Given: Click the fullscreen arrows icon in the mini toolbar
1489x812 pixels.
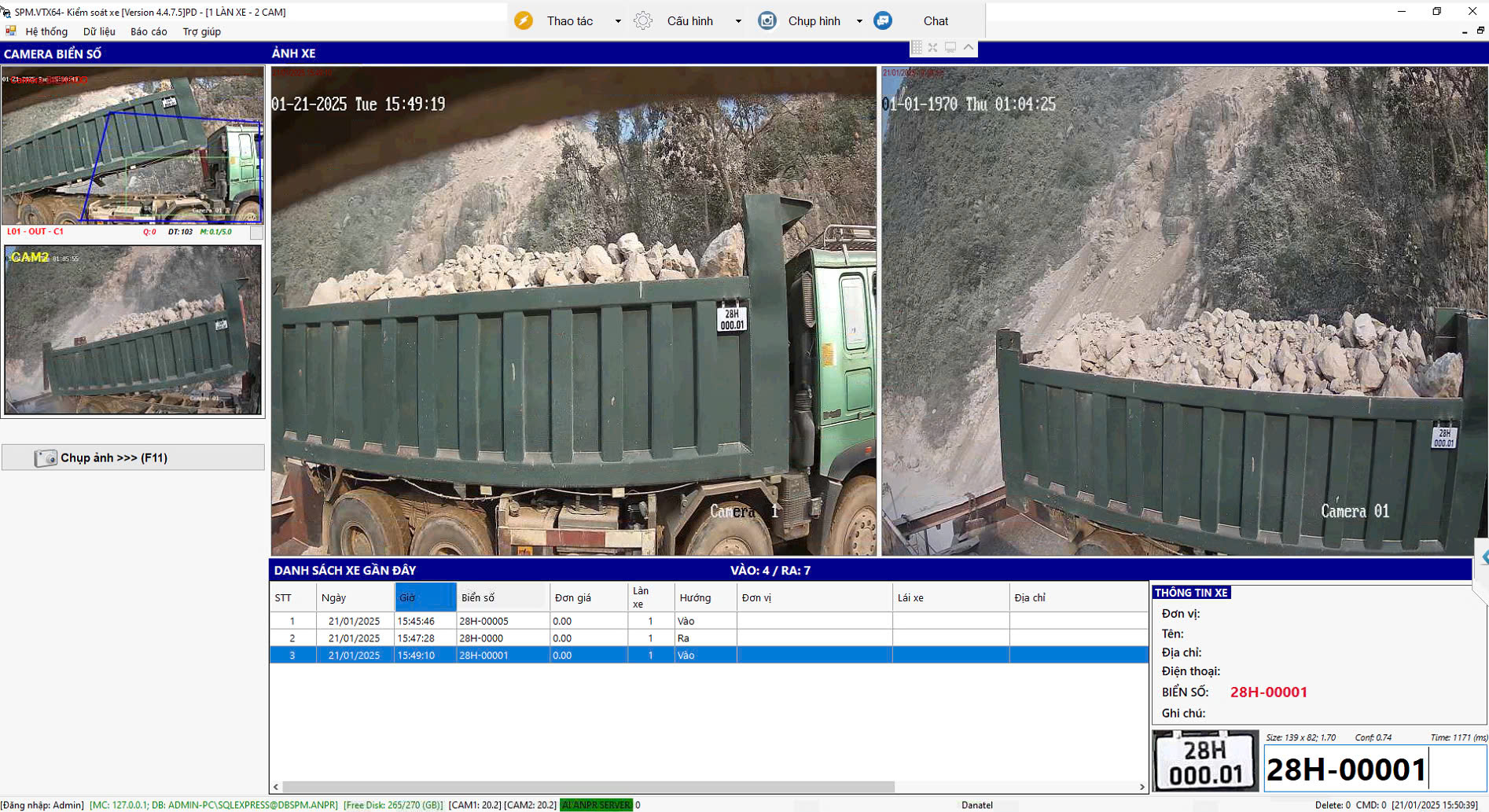Looking at the screenshot, I should 933,48.
